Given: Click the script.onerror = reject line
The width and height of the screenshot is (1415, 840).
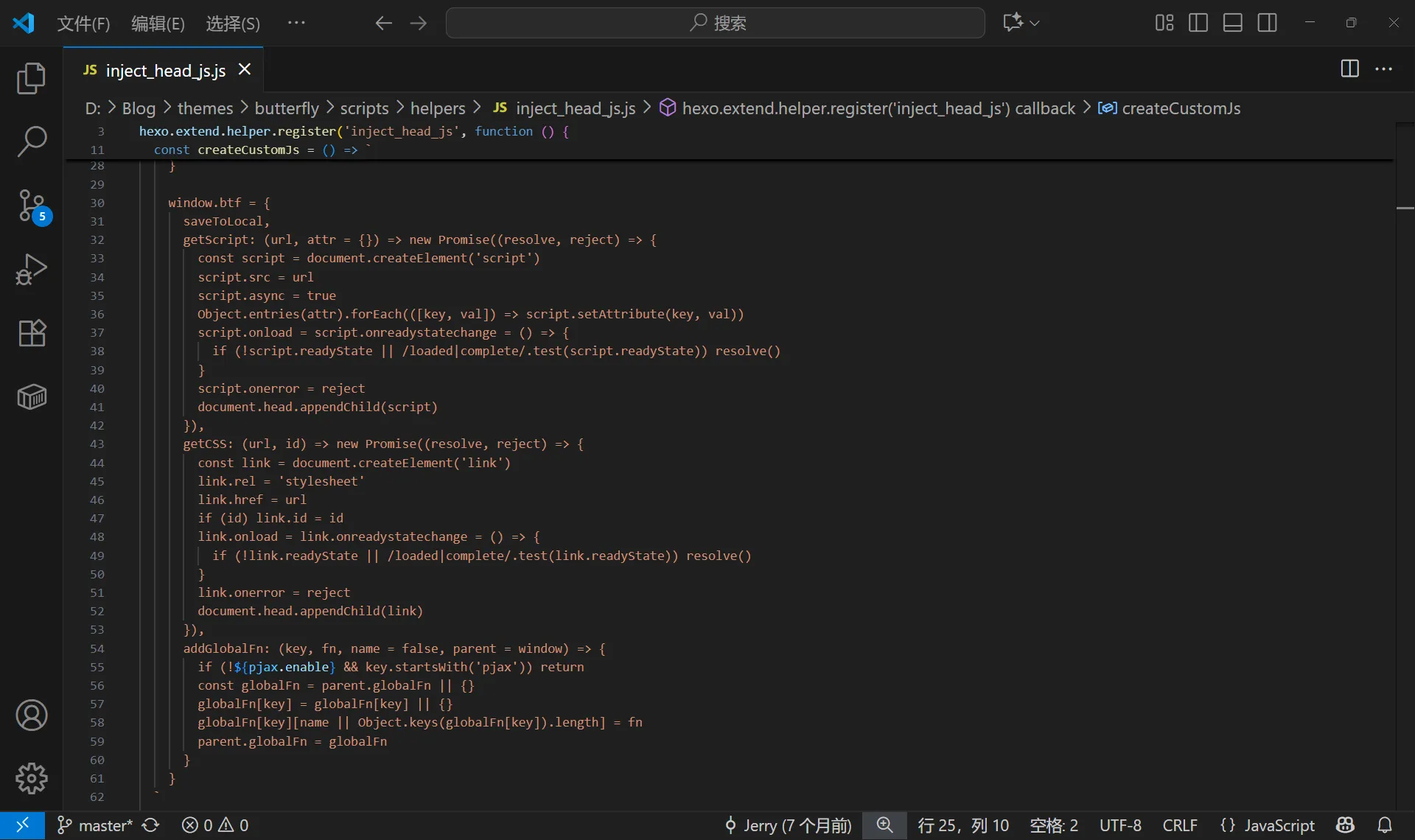Looking at the screenshot, I should (281, 388).
